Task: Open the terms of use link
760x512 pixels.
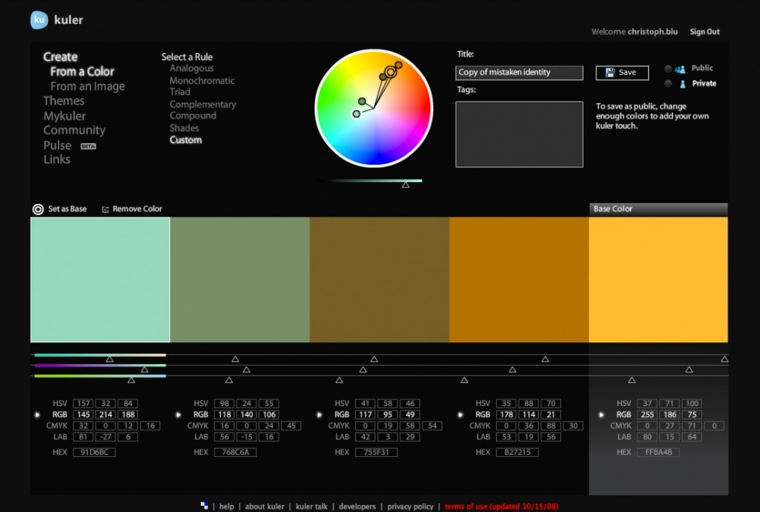Action: tap(501, 506)
